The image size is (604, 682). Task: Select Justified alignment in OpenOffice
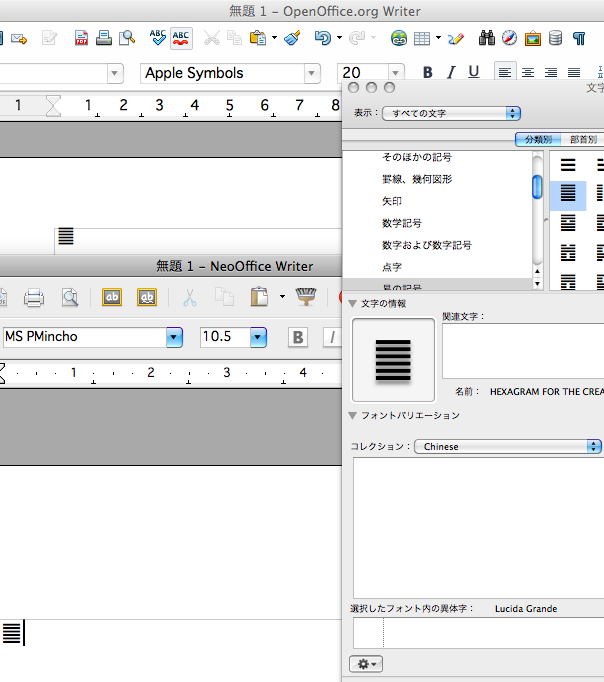[574, 72]
